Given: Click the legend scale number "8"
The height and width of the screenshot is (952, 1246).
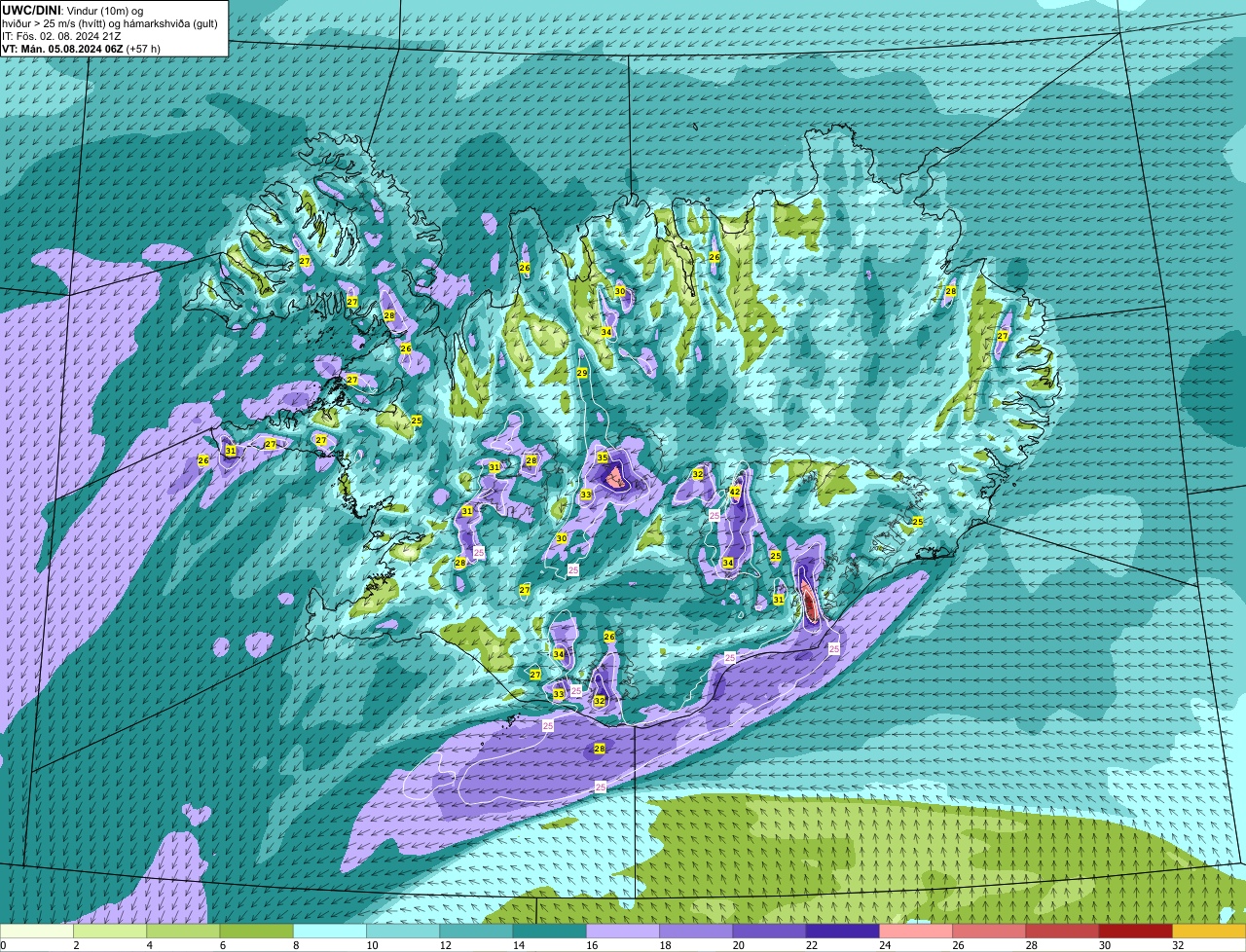Looking at the screenshot, I should click(x=294, y=945).
